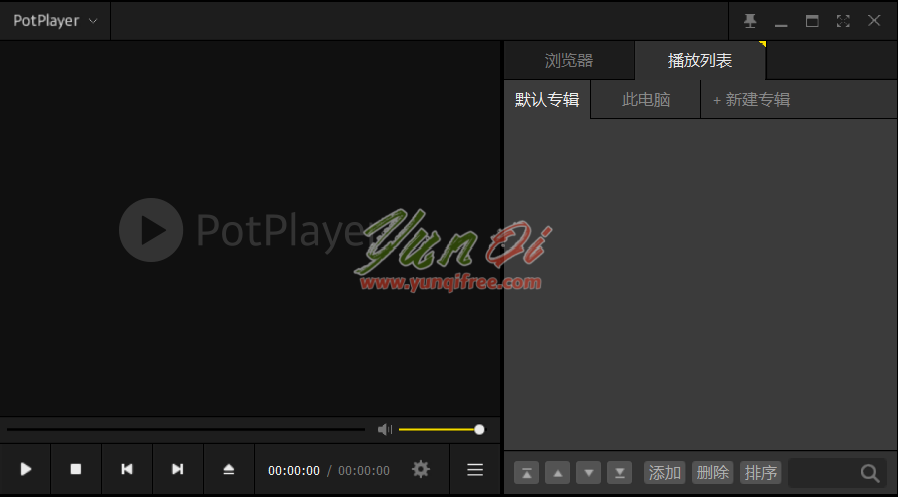Screen dimensions: 898x497
Task: Close the PotPlayer window
Action: 874,21
